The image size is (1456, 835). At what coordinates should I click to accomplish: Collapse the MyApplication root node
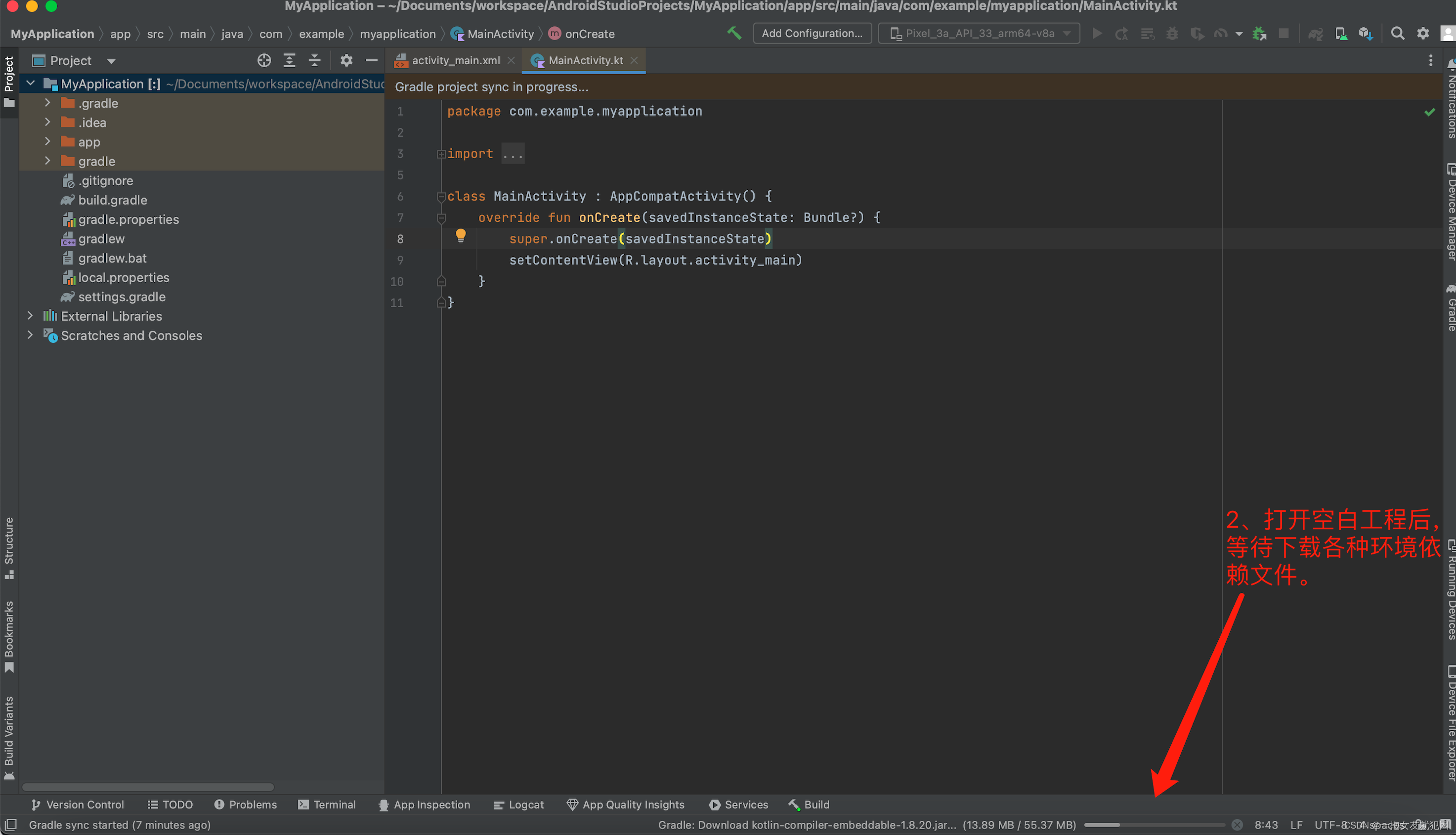31,83
